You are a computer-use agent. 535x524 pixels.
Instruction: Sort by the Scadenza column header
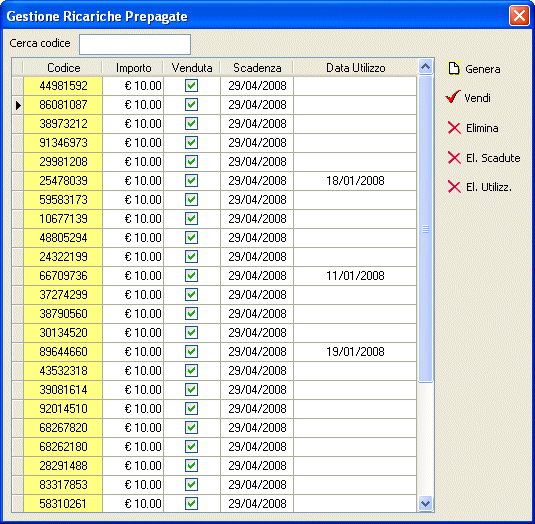click(x=257, y=68)
